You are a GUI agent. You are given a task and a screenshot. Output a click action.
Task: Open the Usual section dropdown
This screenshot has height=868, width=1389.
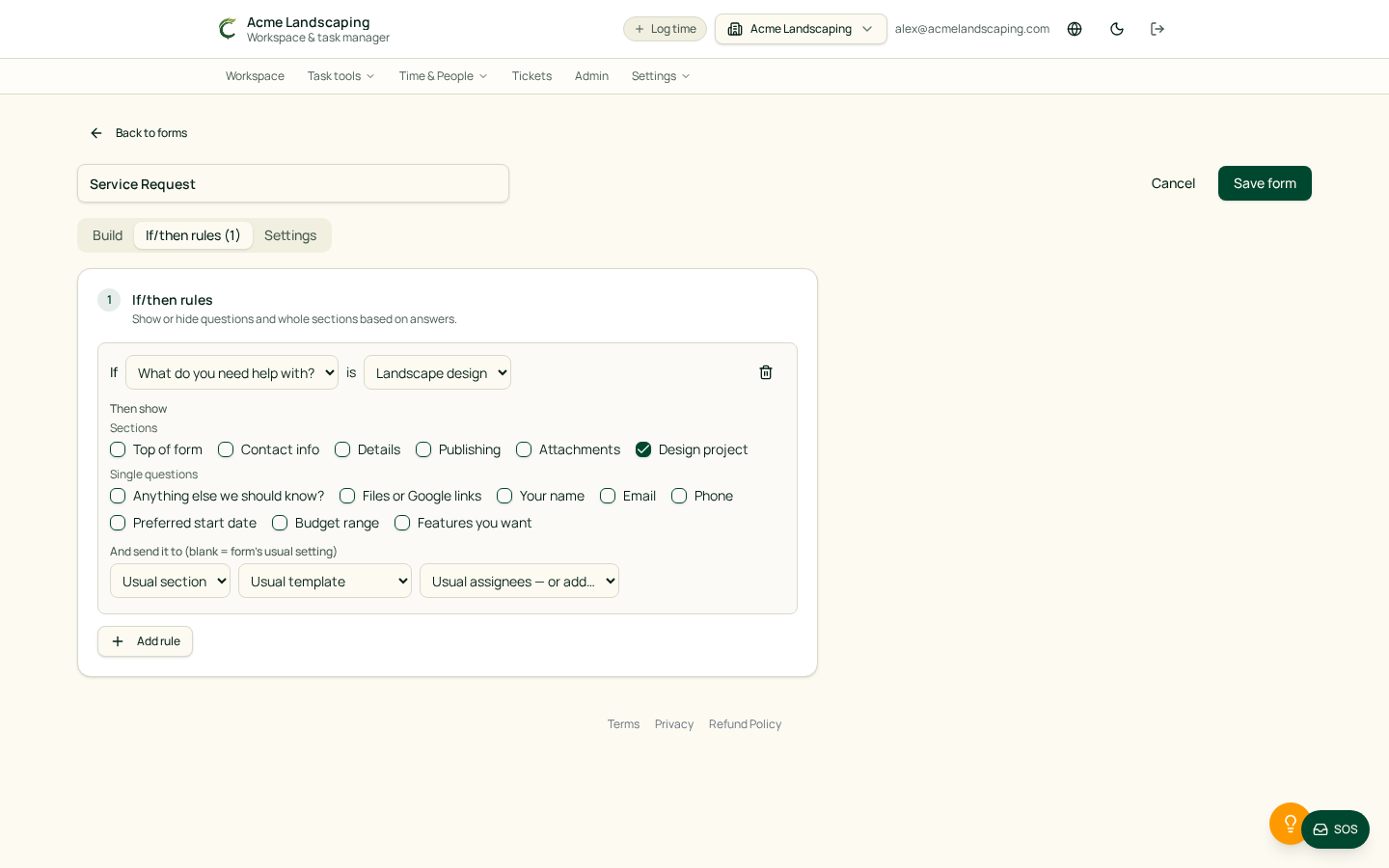(170, 581)
